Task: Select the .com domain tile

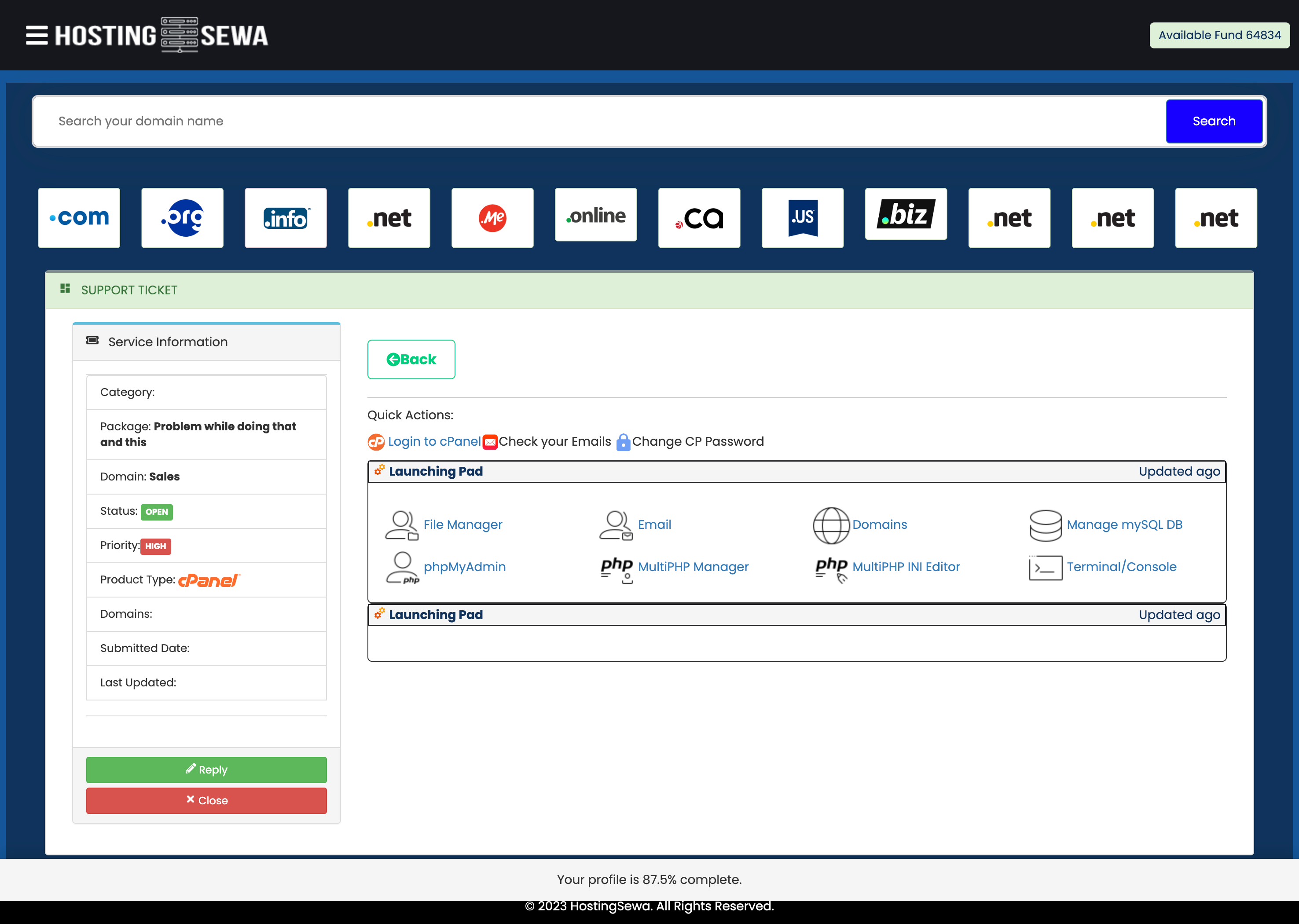Action: [79, 218]
